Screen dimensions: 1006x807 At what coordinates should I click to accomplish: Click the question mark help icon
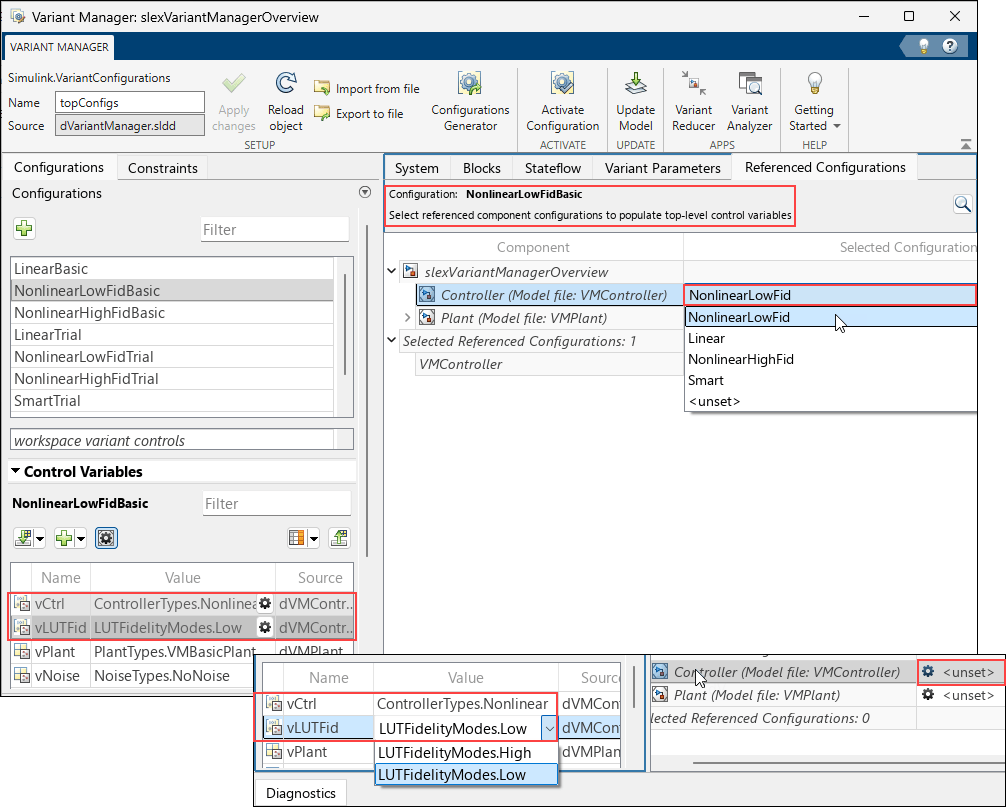click(x=950, y=46)
